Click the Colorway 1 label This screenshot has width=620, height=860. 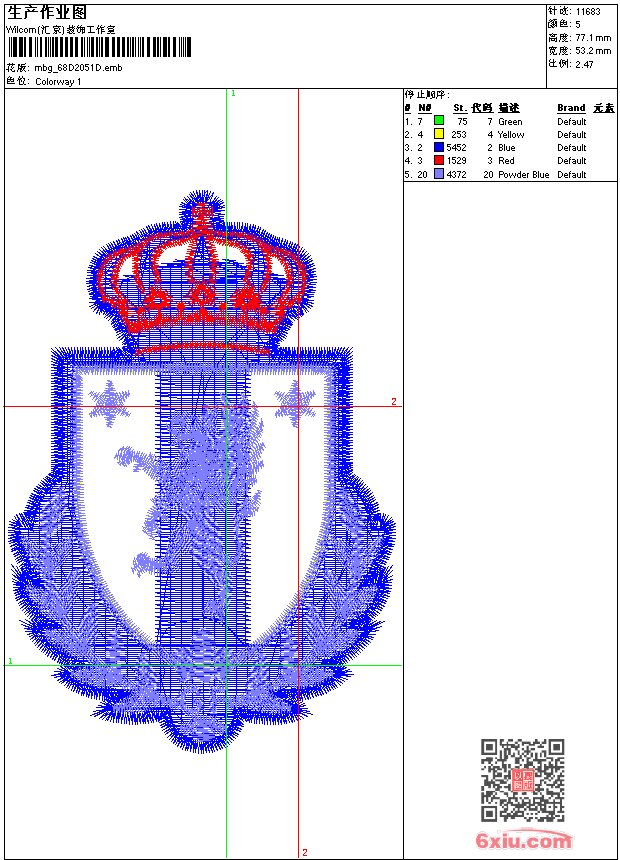[x=58, y=81]
